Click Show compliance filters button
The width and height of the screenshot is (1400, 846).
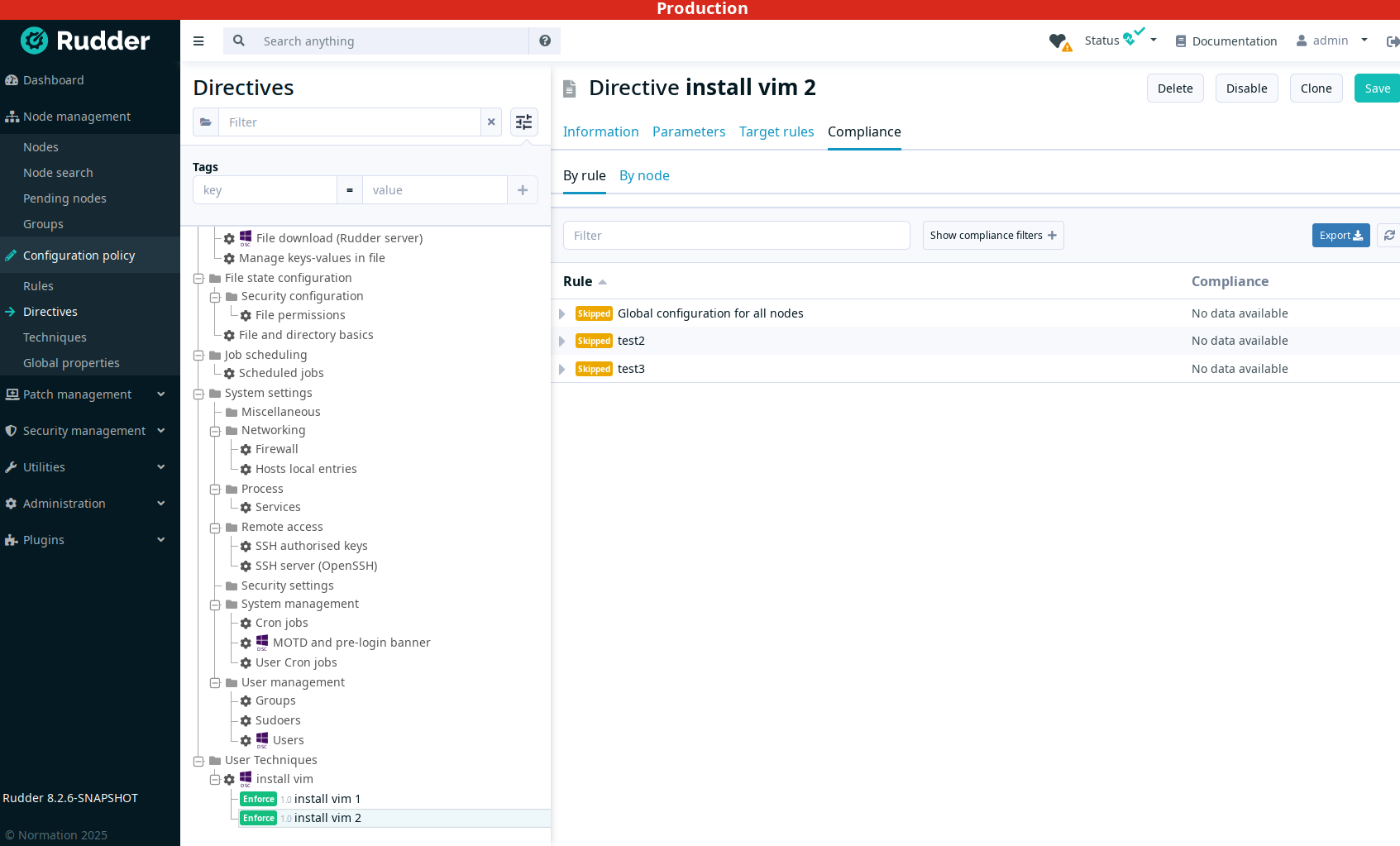(x=993, y=236)
